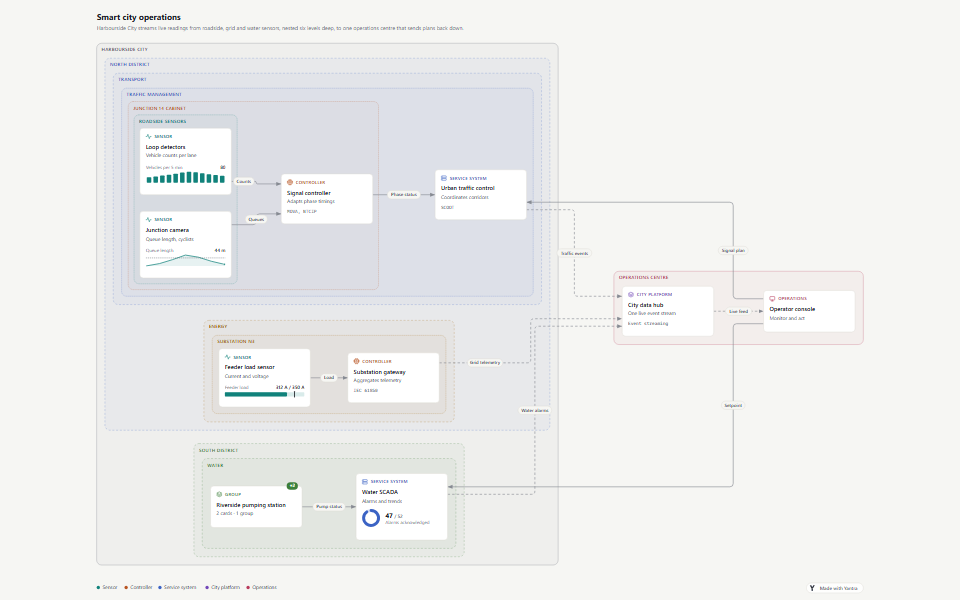Click the Energy group label

pos(218,326)
